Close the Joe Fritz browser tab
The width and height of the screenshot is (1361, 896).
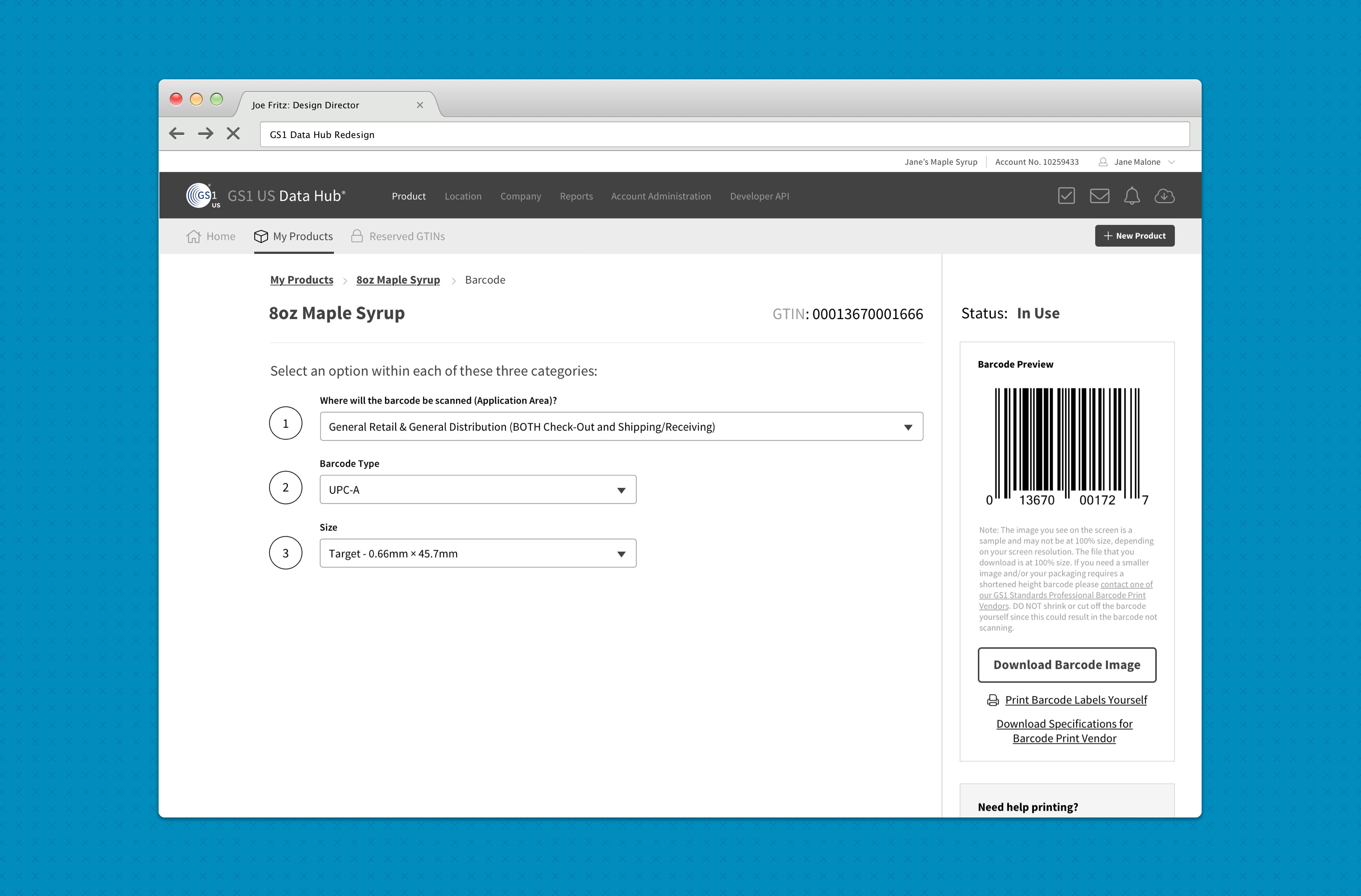[420, 104]
